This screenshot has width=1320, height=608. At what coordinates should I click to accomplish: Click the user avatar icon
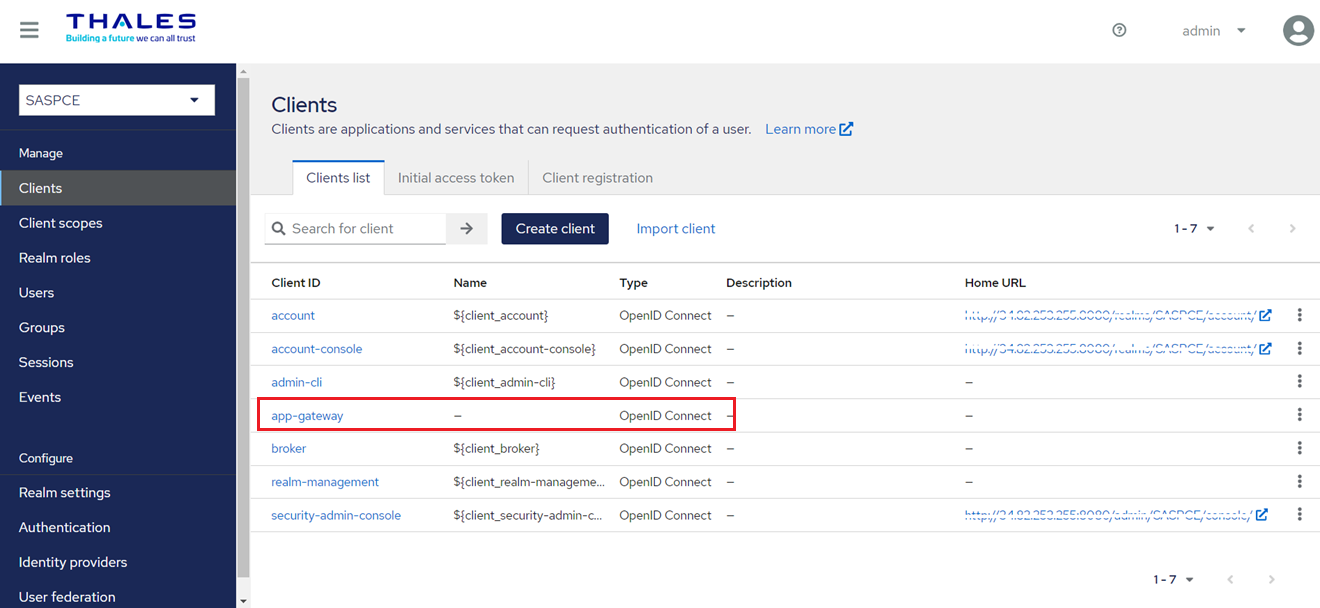(x=1297, y=30)
